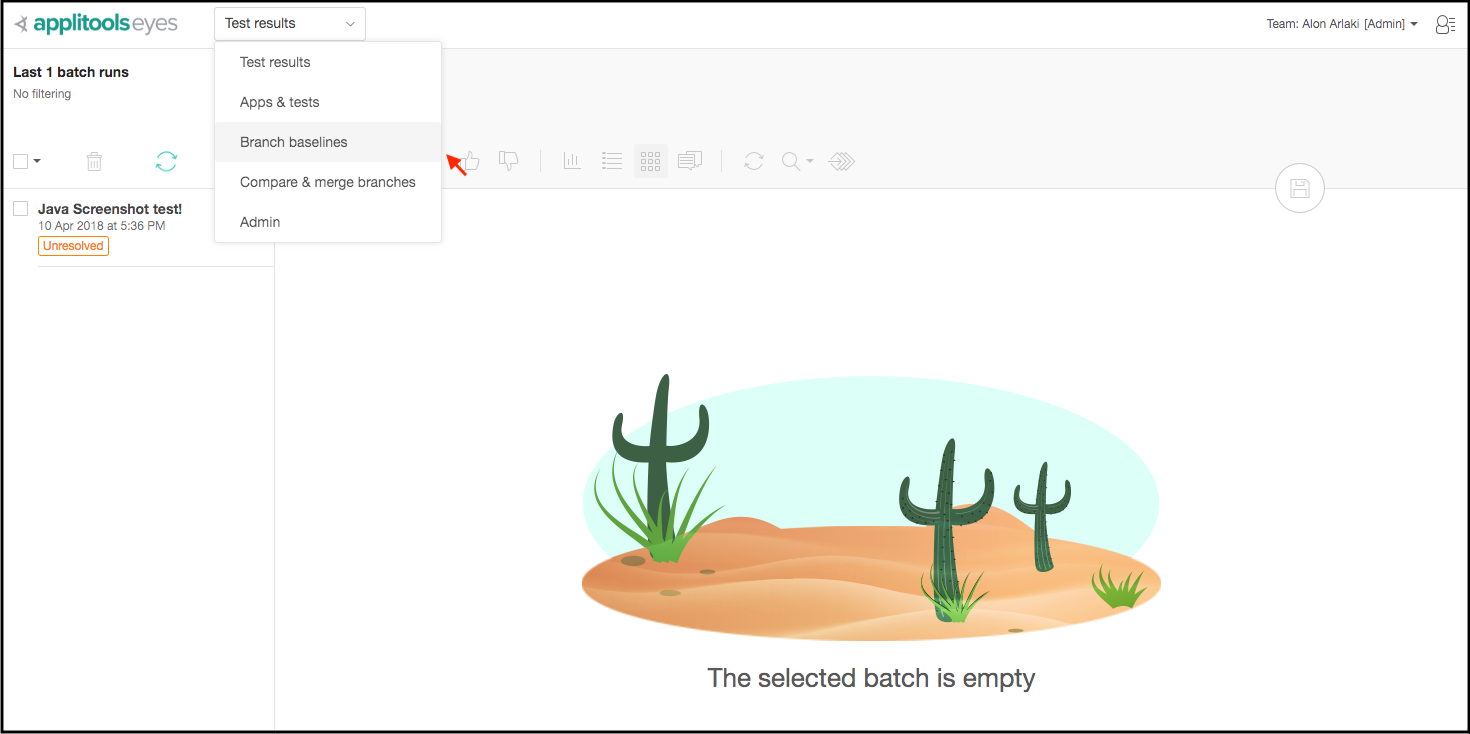
Task: Click the toolbar refresh icon beside search
Action: (754, 160)
